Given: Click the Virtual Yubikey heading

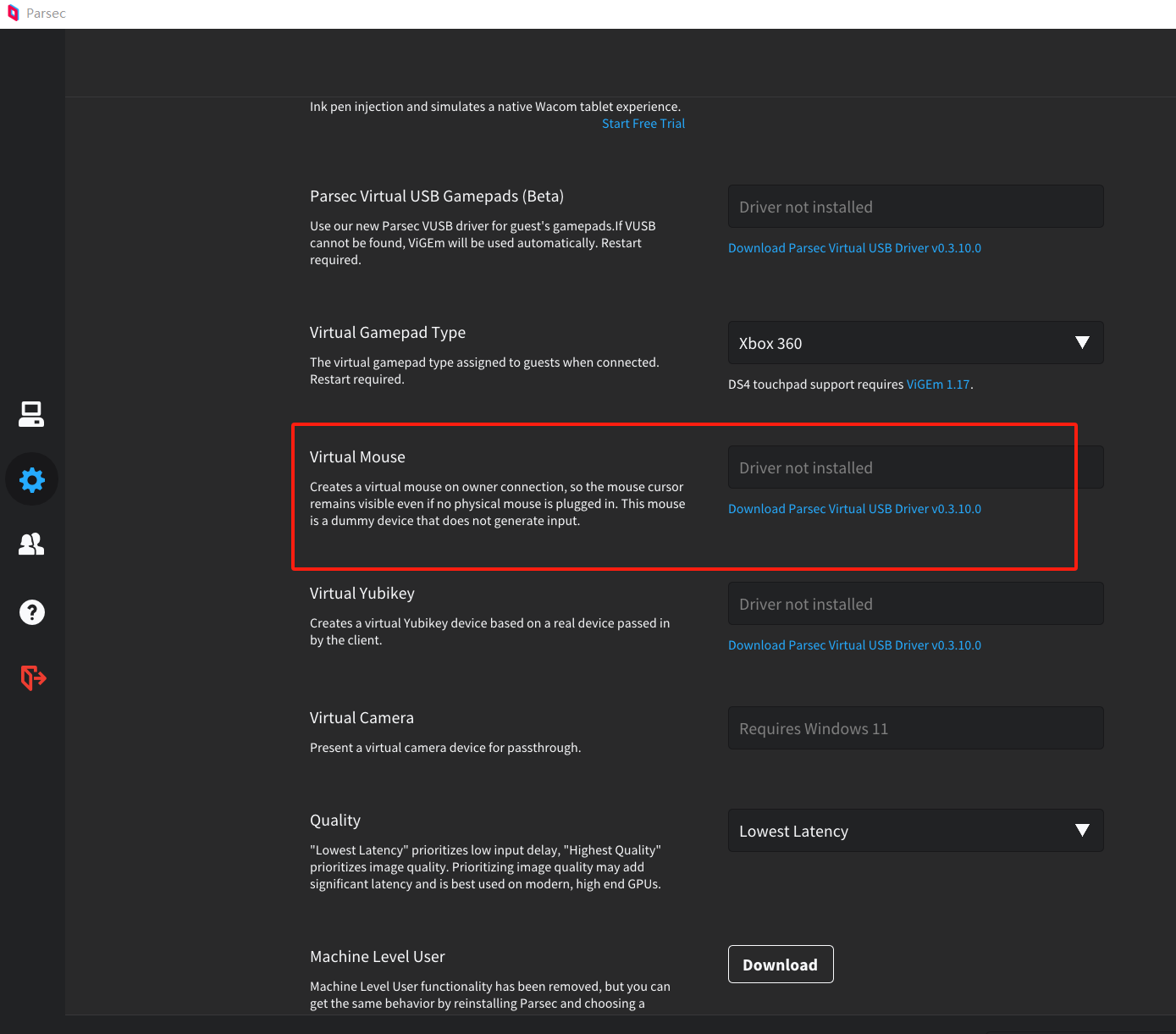Looking at the screenshot, I should click(x=362, y=594).
